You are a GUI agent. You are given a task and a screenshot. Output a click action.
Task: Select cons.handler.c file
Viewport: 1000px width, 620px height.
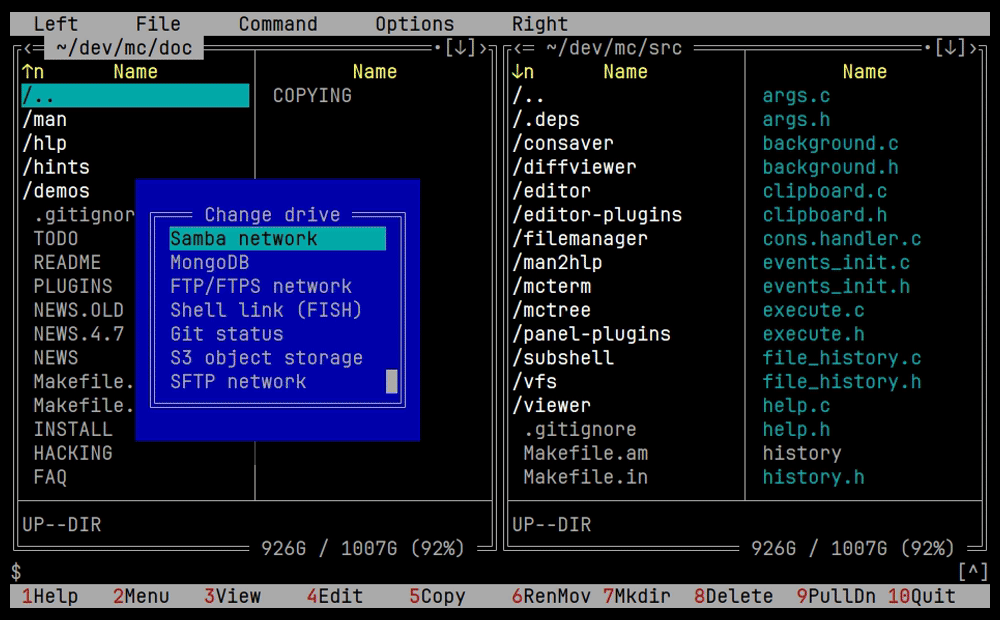click(x=842, y=239)
